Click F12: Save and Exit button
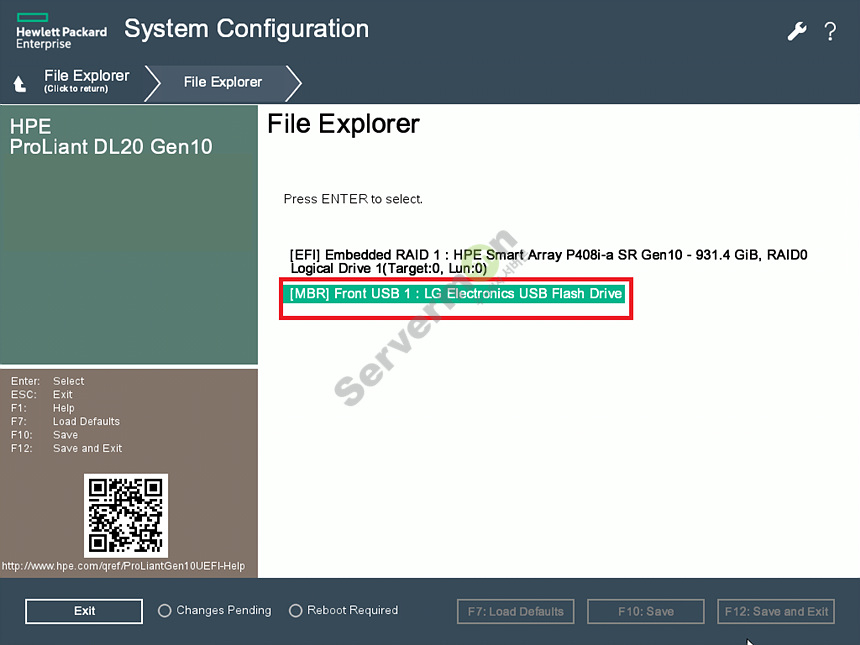Viewport: 860px width, 645px height. (776, 612)
